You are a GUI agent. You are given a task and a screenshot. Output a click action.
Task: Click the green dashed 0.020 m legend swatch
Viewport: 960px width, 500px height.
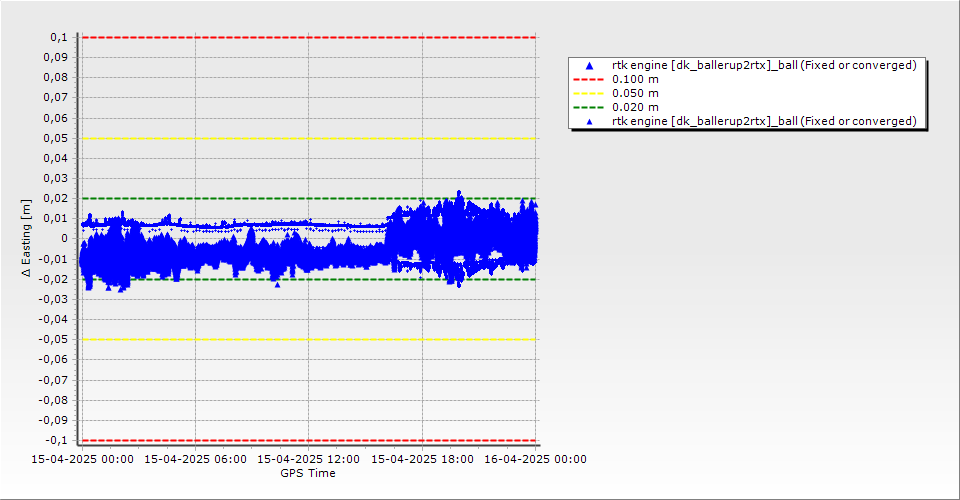click(588, 108)
